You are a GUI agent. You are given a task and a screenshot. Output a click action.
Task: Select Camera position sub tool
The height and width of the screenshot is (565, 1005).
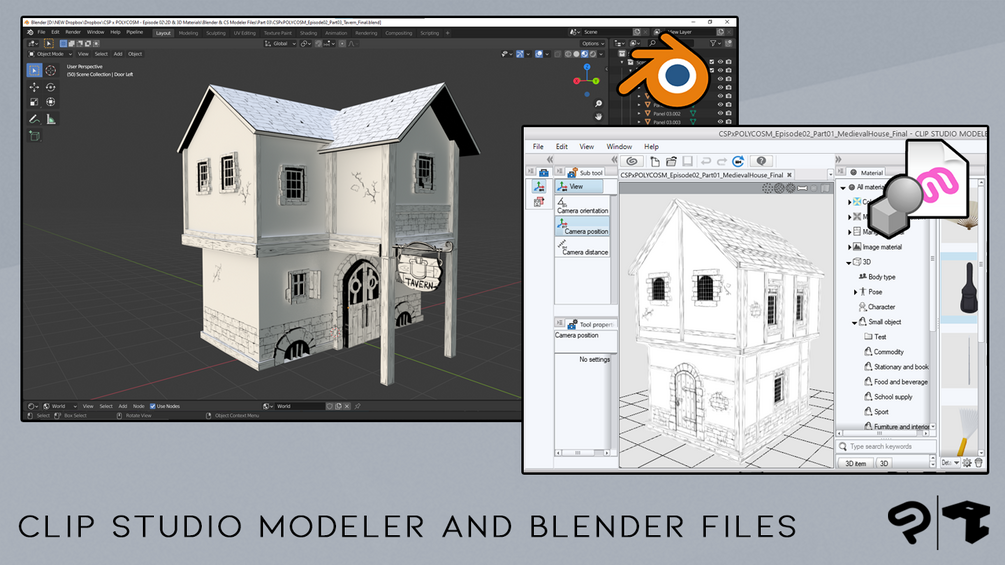tap(582, 227)
